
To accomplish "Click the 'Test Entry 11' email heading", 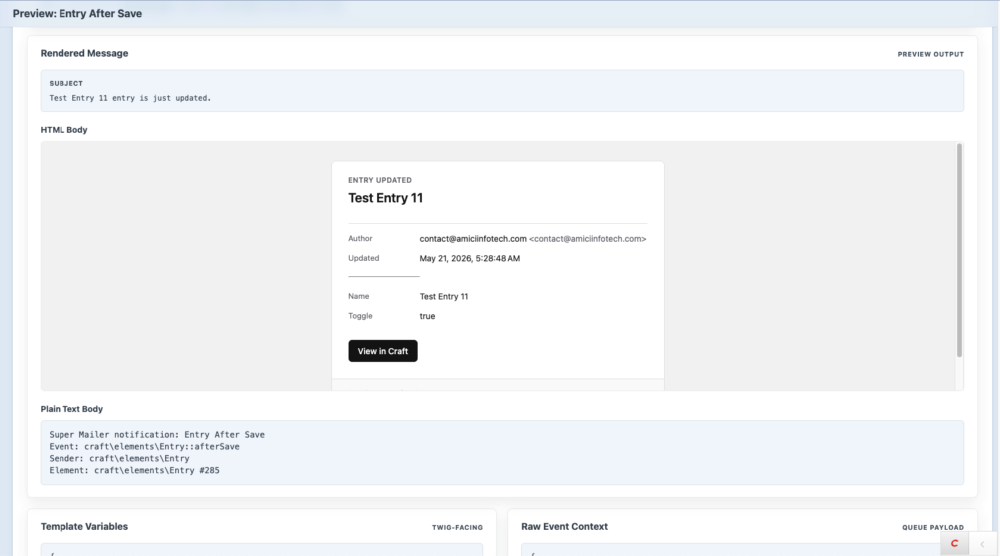I will pos(385,198).
